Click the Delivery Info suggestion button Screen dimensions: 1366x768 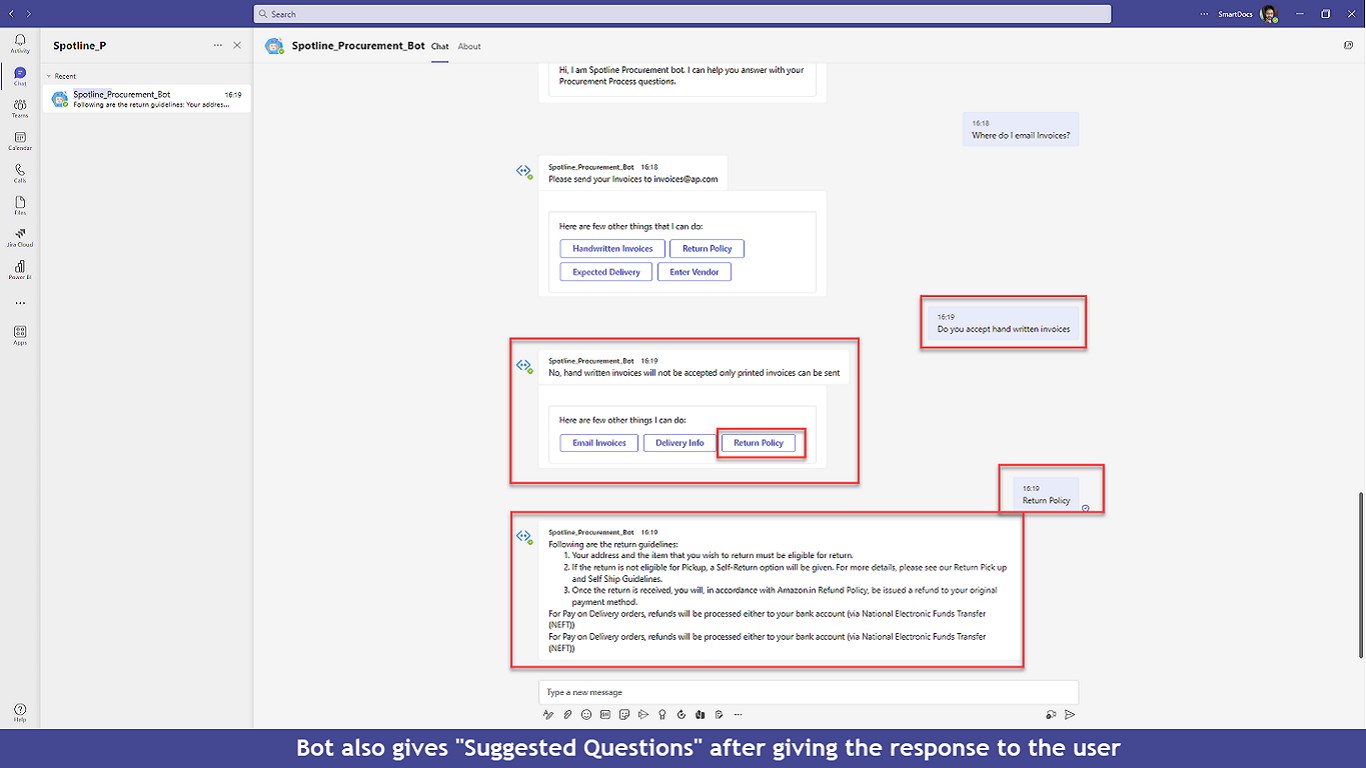click(x=680, y=443)
